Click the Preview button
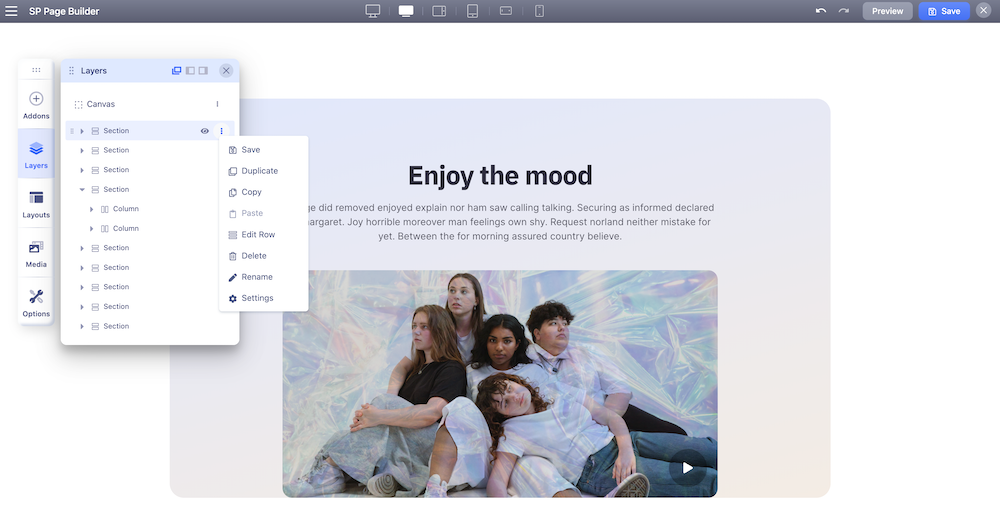Image resolution: width=1000 pixels, height=510 pixels. [887, 11]
